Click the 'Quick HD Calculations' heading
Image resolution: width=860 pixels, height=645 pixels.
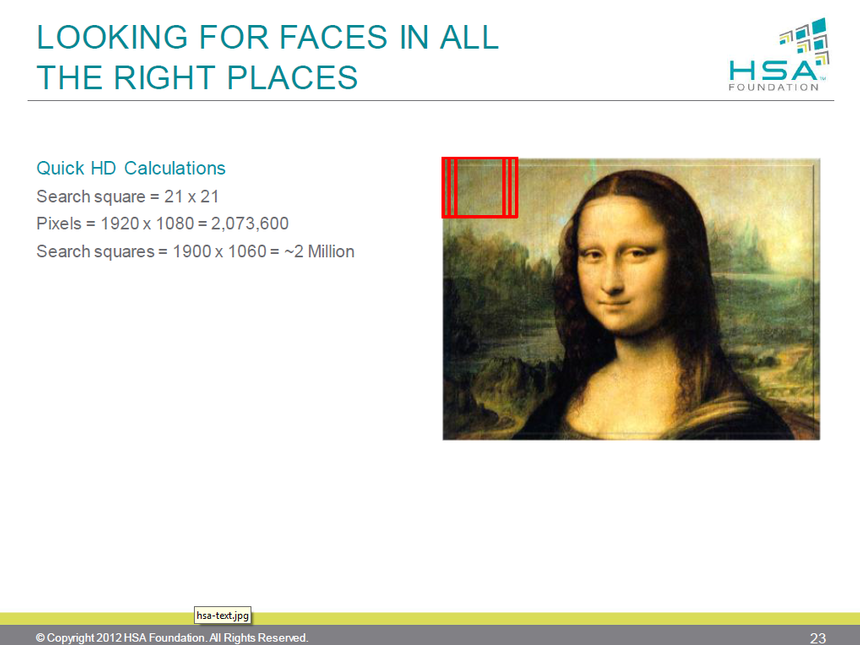[131, 168]
